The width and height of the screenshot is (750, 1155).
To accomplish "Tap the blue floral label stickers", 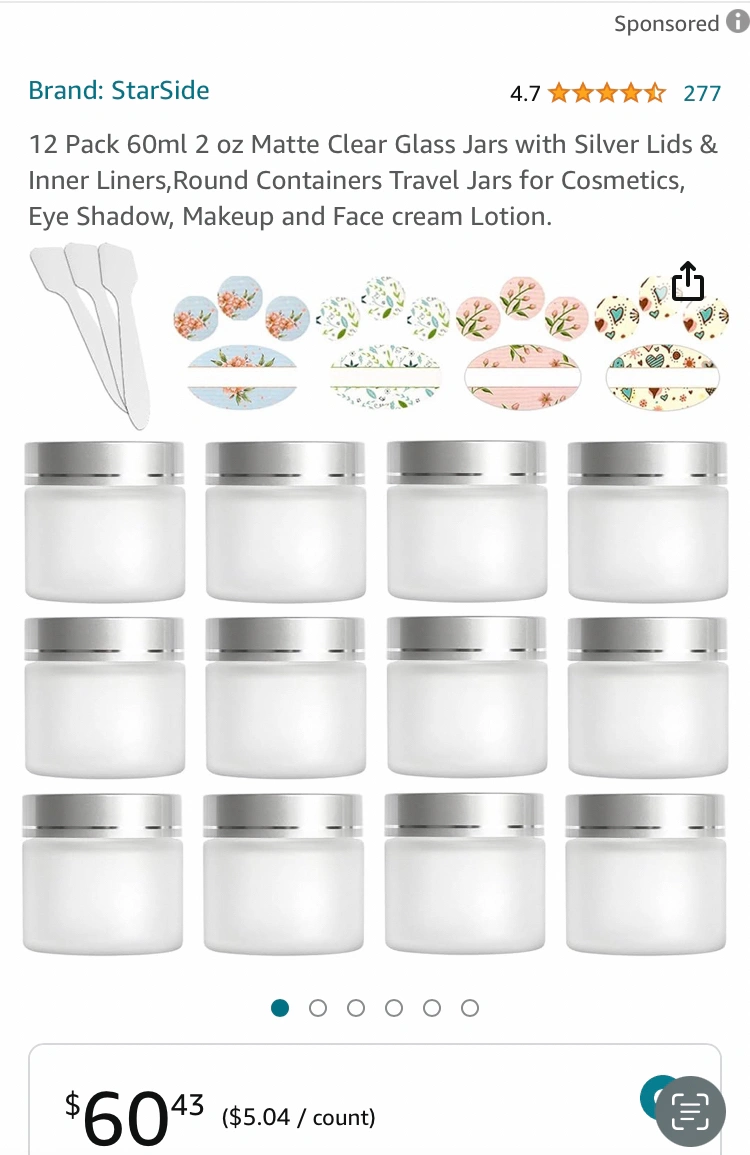I will click(x=242, y=342).
